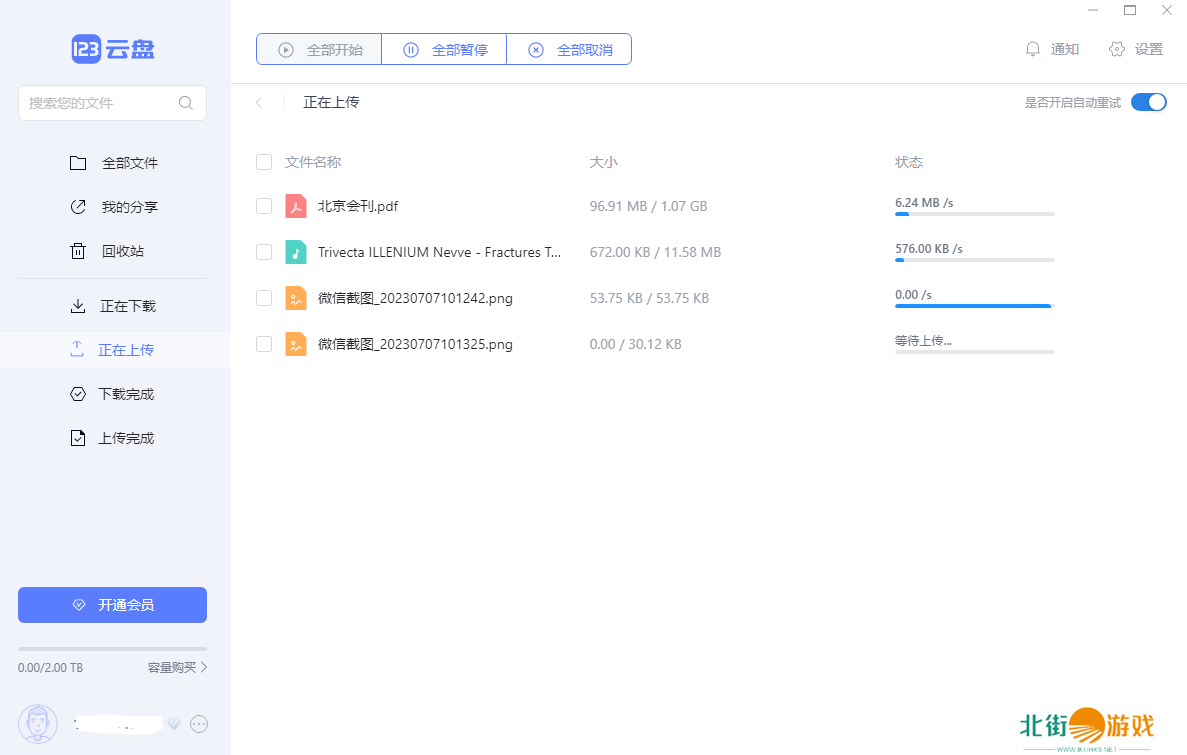Select checkbox for 微信截图_20230707101325.png

click(264, 344)
